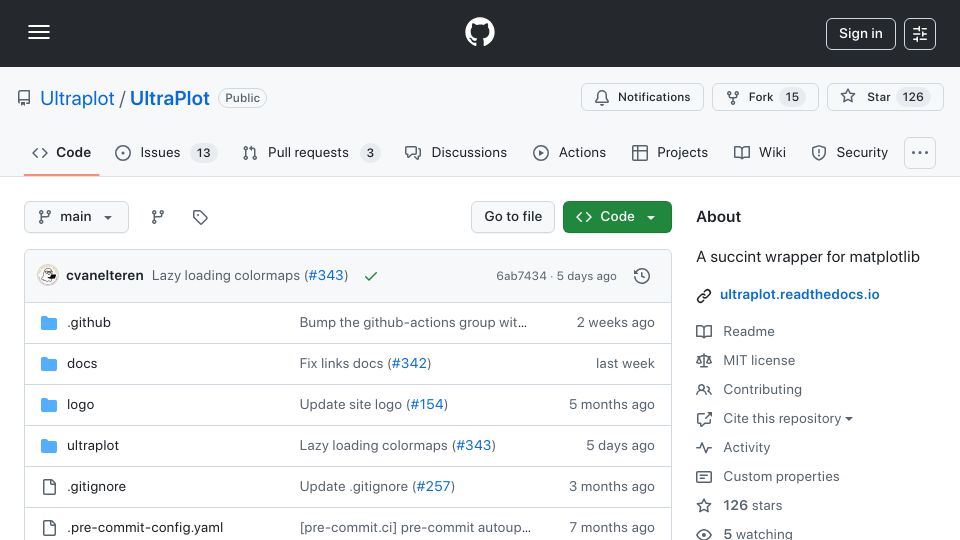Open the .pre-commit-config.yaml file
The image size is (960, 540).
(x=145, y=528)
